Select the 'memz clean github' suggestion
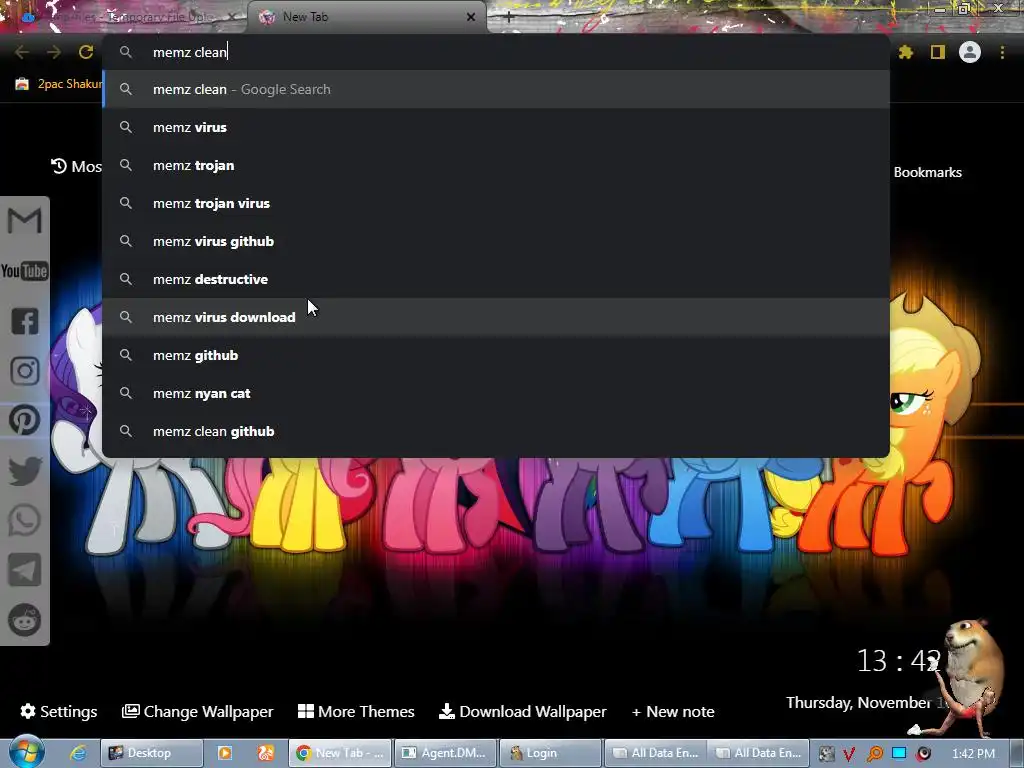1024x768 pixels. 496,431
